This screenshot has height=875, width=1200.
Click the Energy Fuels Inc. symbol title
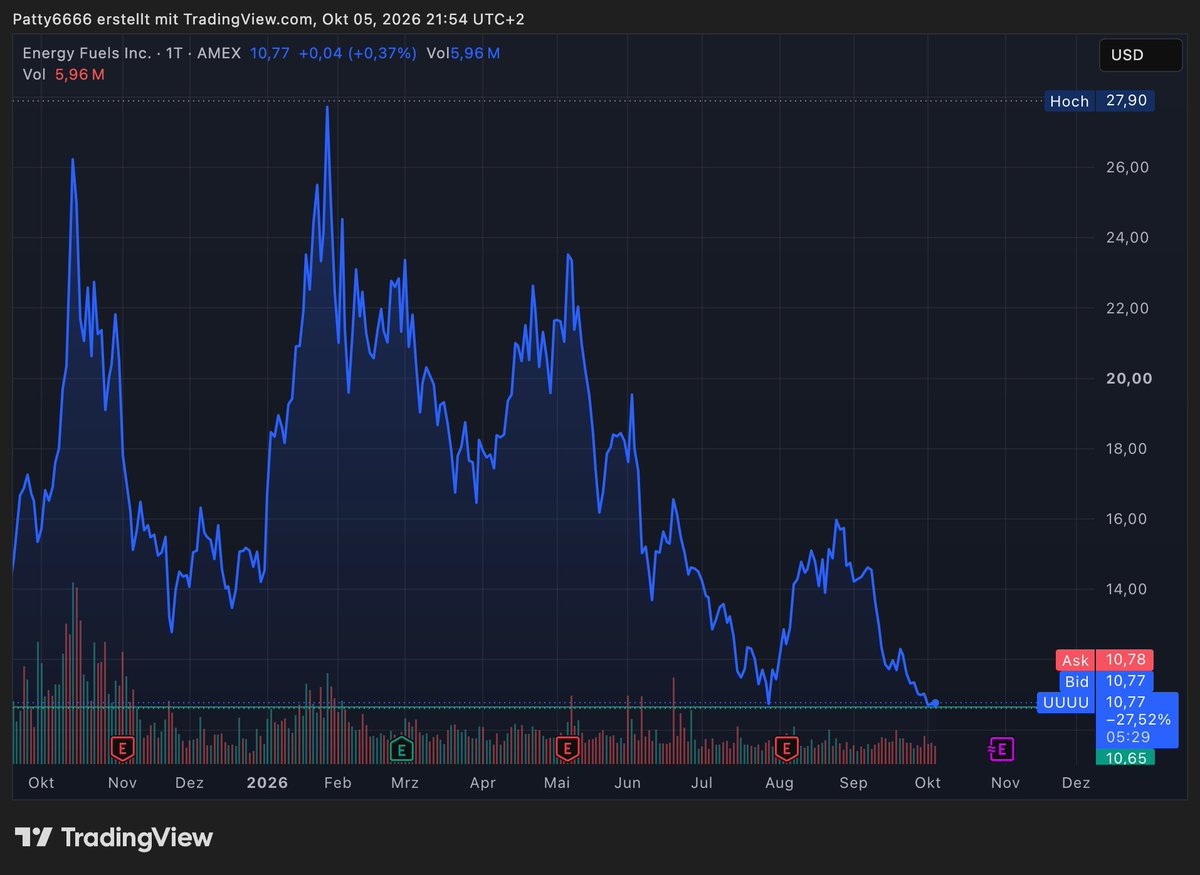coord(87,53)
